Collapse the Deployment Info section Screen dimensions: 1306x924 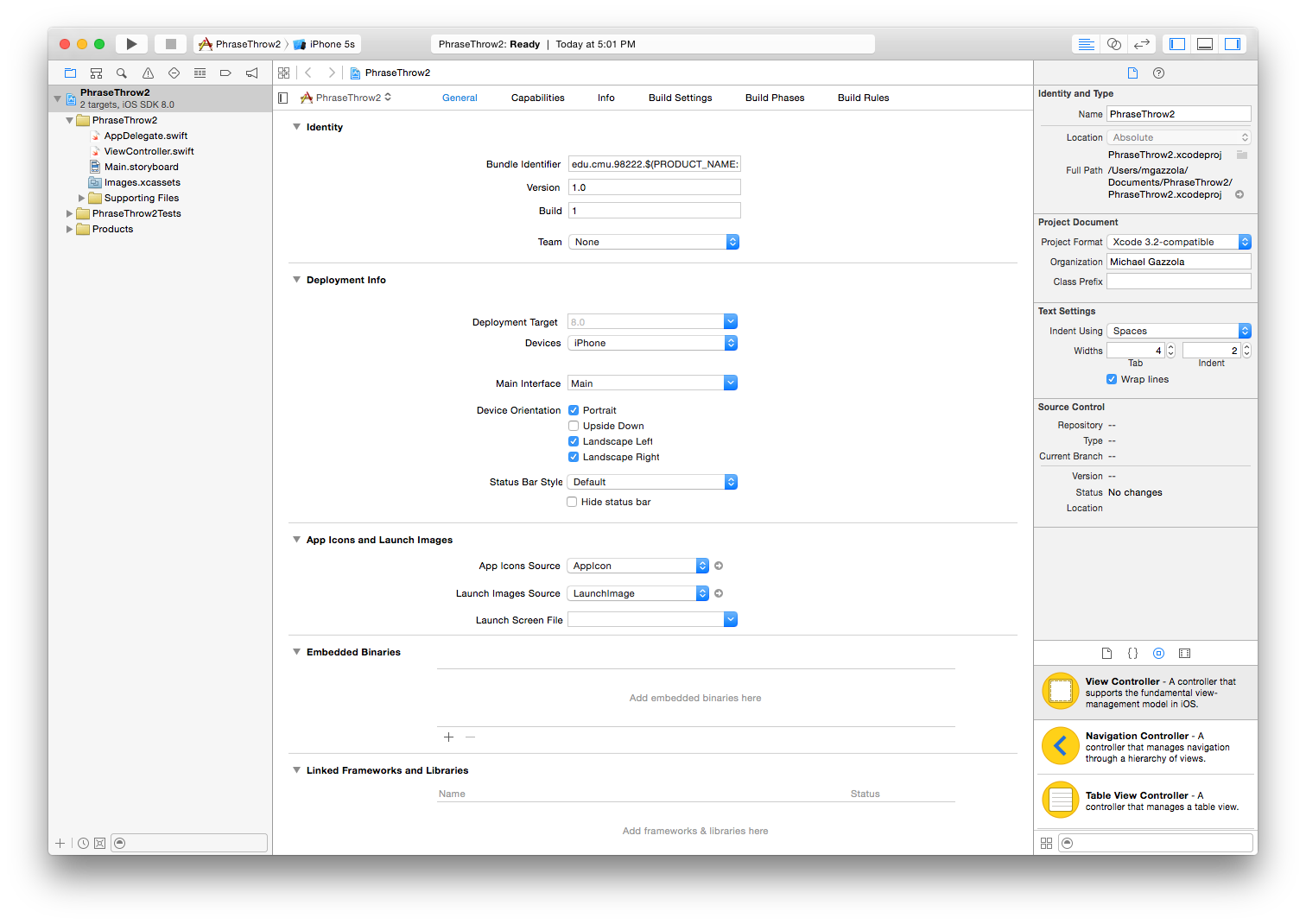coord(296,280)
